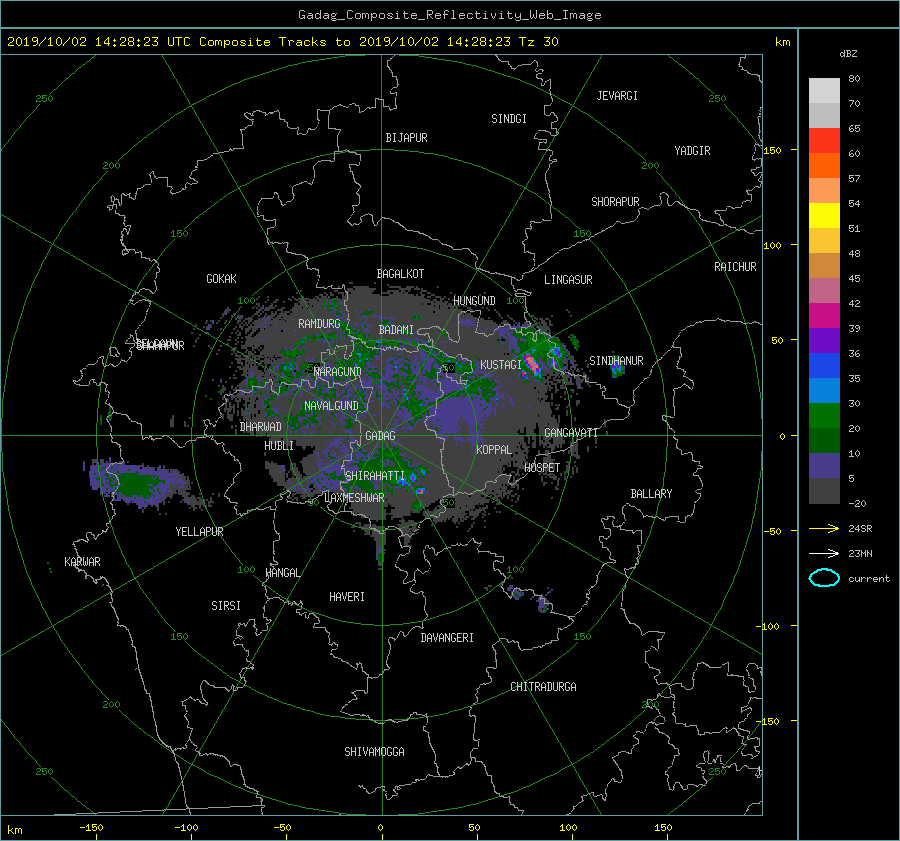Select the red swatch in dBZ legend

(x=824, y=140)
